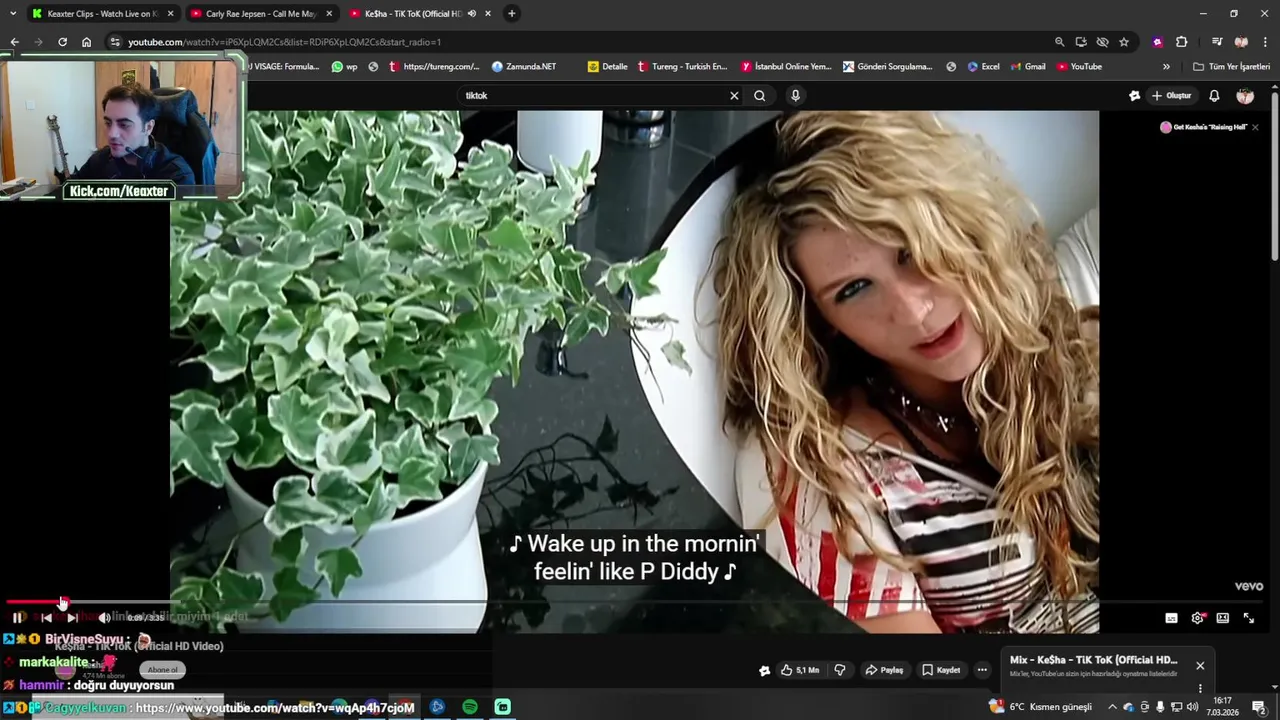The width and height of the screenshot is (1280, 720).
Task: Open taskbar volume control
Action: [x=1192, y=707]
